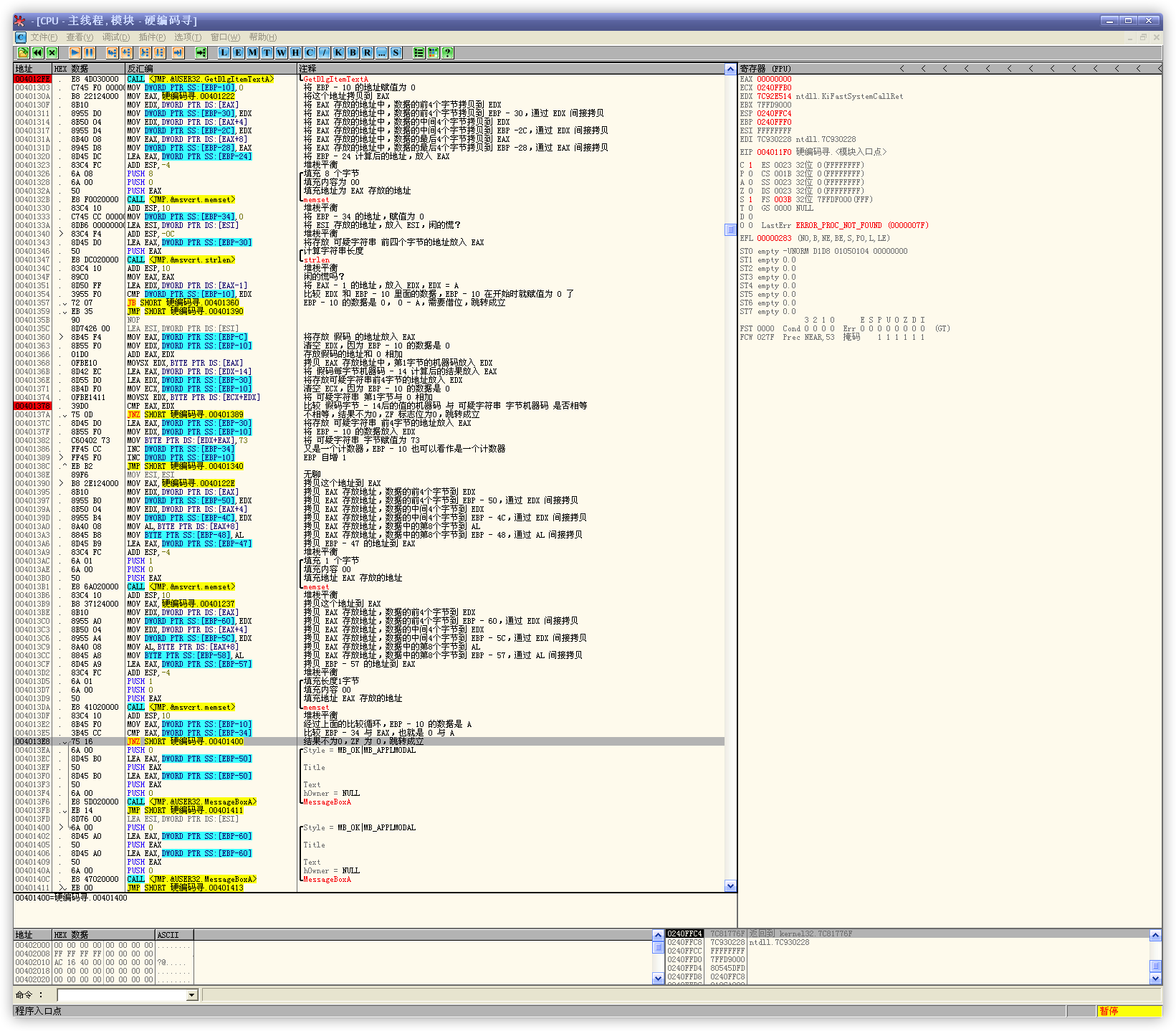Click the Open file toolbar icon
The height and width of the screenshot is (1031, 1176).
[x=23, y=52]
